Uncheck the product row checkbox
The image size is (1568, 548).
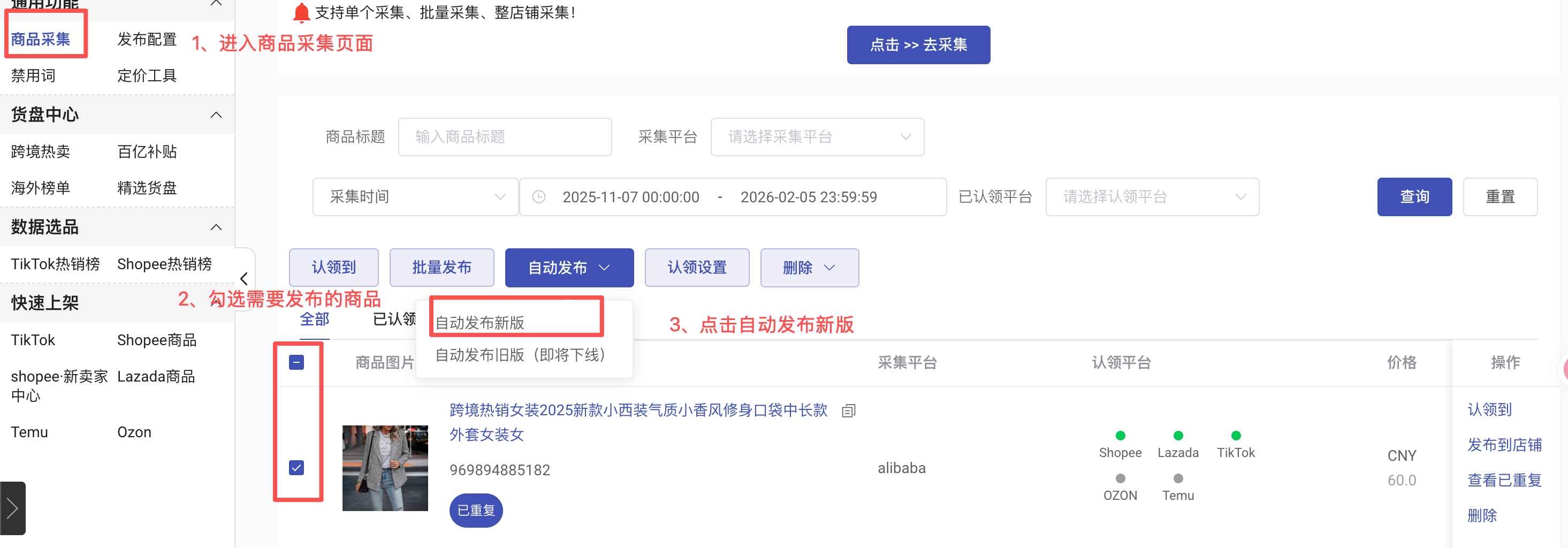tap(296, 468)
